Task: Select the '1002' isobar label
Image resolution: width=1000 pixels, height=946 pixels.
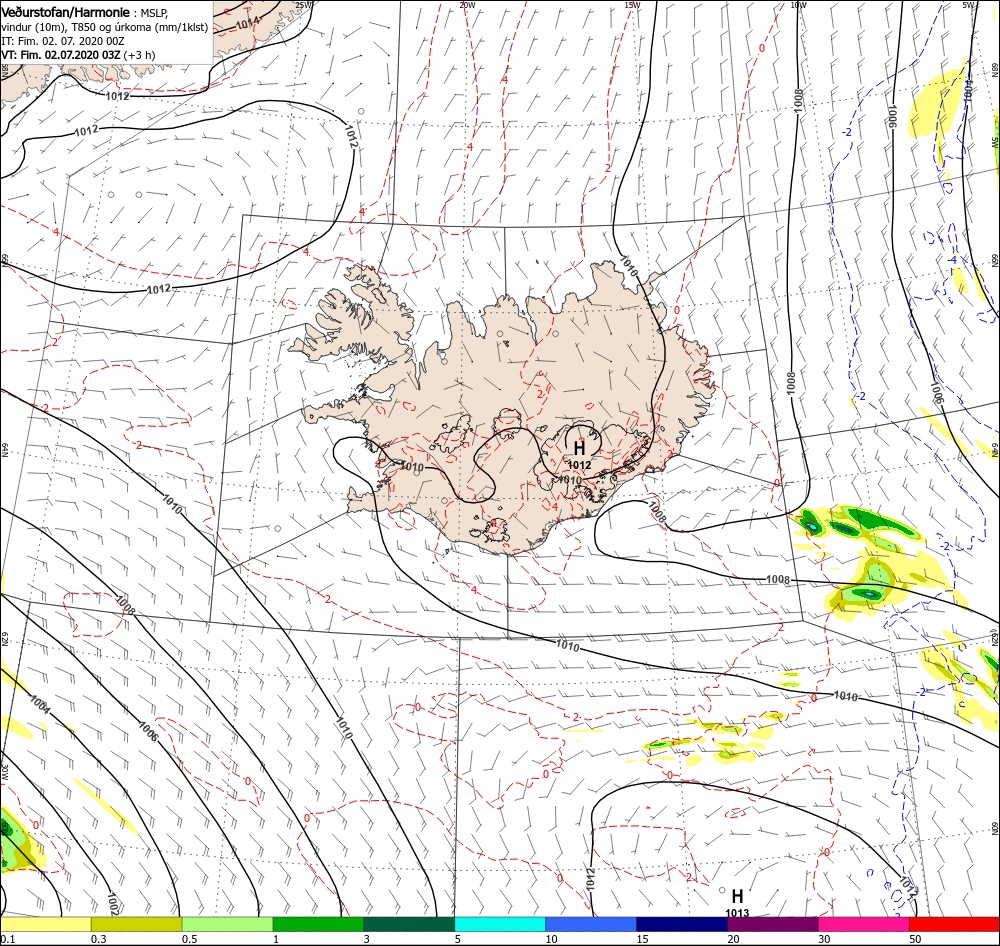Action: [112, 903]
